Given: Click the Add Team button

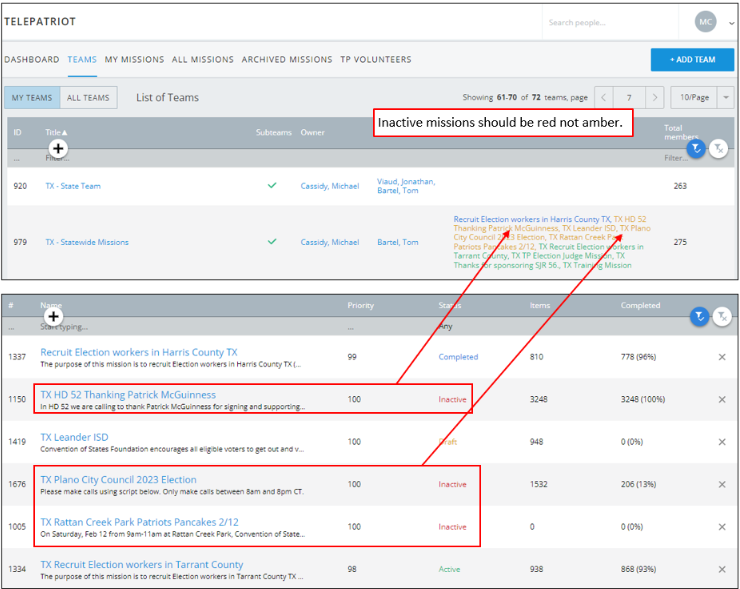Looking at the screenshot, I should (692, 60).
